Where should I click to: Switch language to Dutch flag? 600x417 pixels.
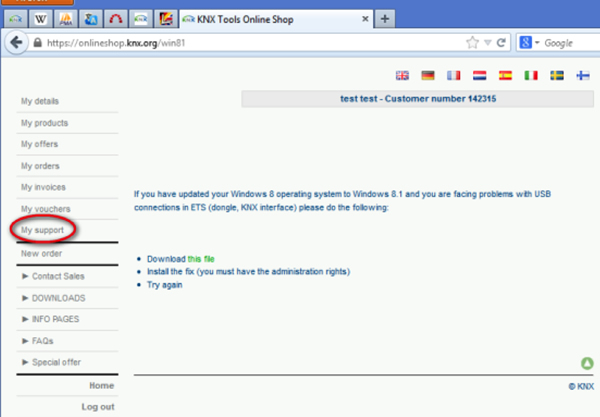[x=479, y=75]
